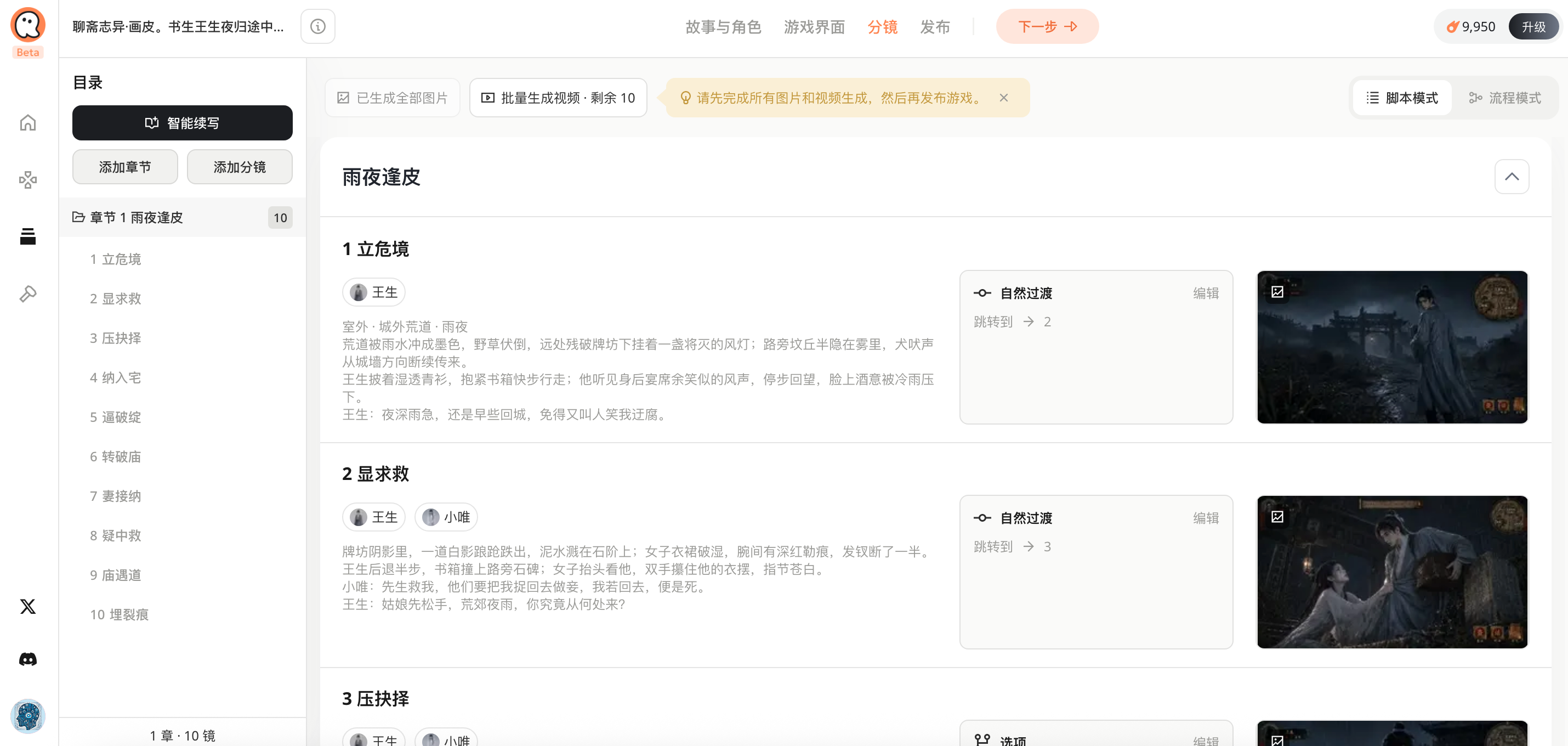Click the 添加分镜 button
This screenshot has height=746, width=1568.
coord(239,167)
